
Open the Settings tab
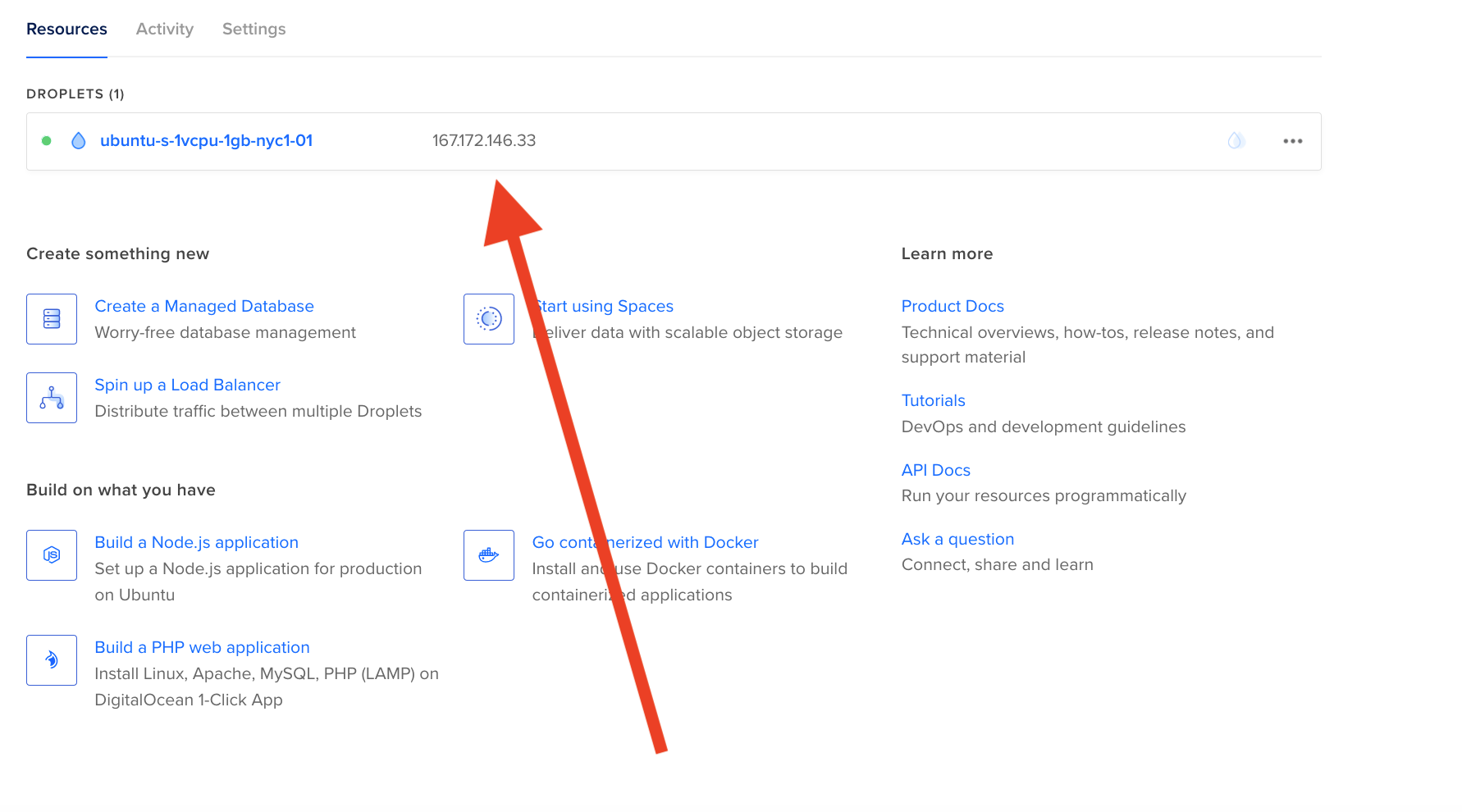point(253,29)
